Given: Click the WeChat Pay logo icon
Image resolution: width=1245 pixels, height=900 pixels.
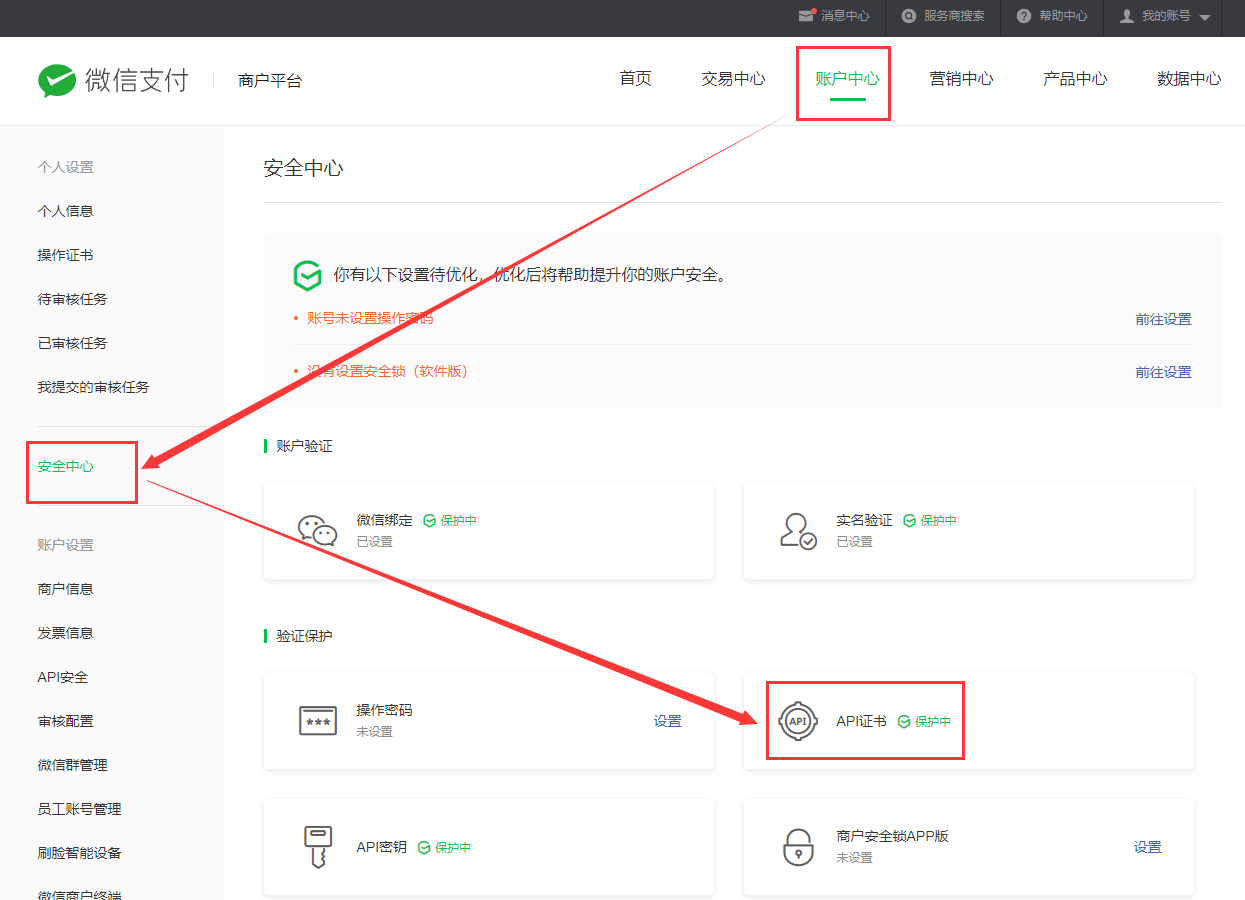Looking at the screenshot, I should point(57,81).
